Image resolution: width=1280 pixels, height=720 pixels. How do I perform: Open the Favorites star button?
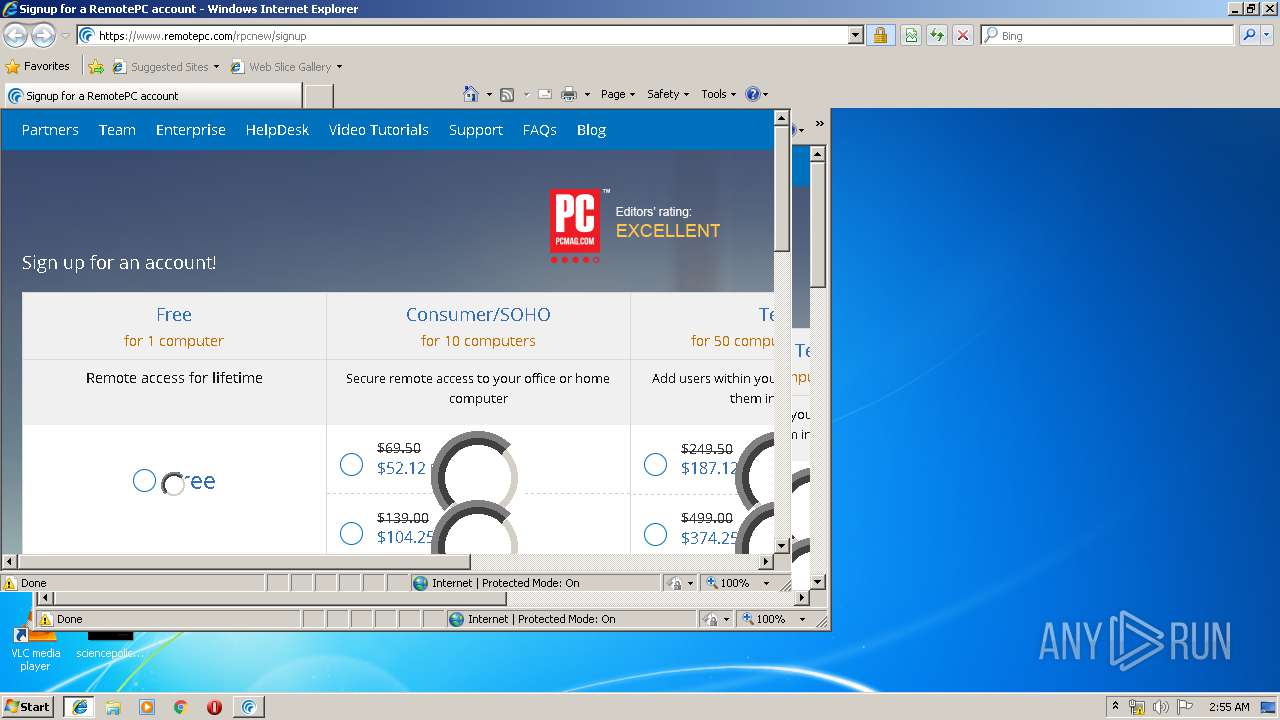[38, 66]
